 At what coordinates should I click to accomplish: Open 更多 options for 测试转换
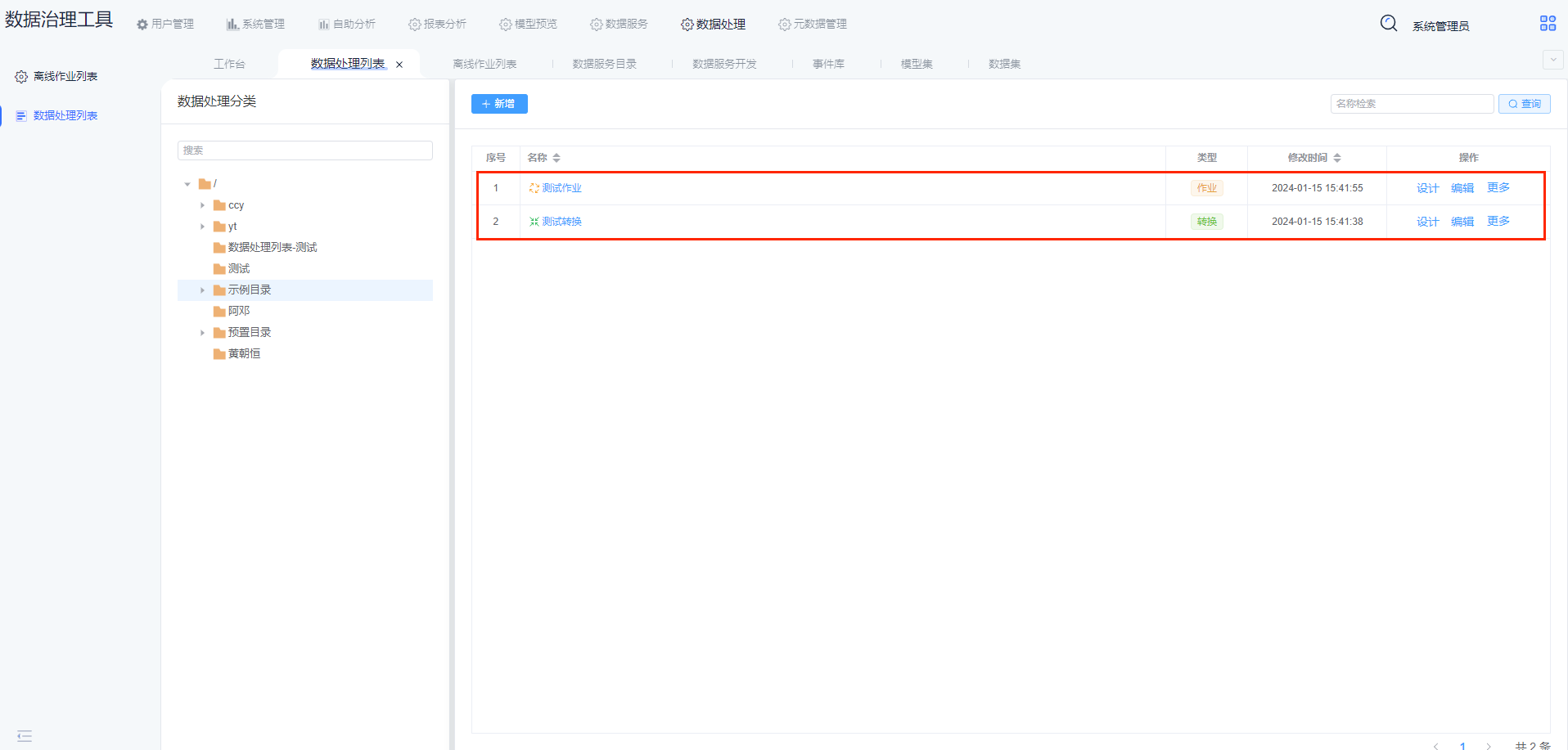pyautogui.click(x=1498, y=222)
